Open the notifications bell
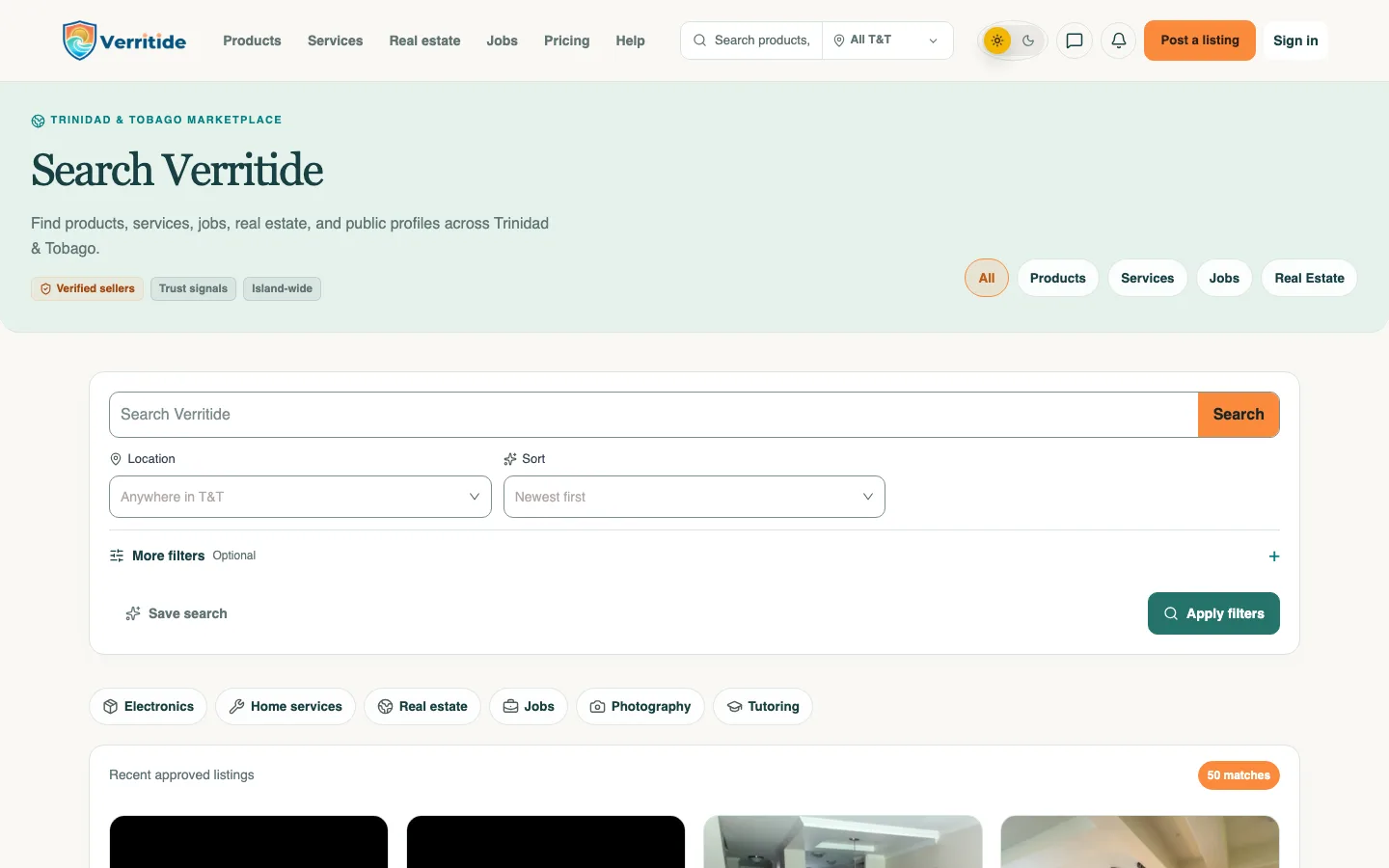The height and width of the screenshot is (868, 1389). 1119,41
